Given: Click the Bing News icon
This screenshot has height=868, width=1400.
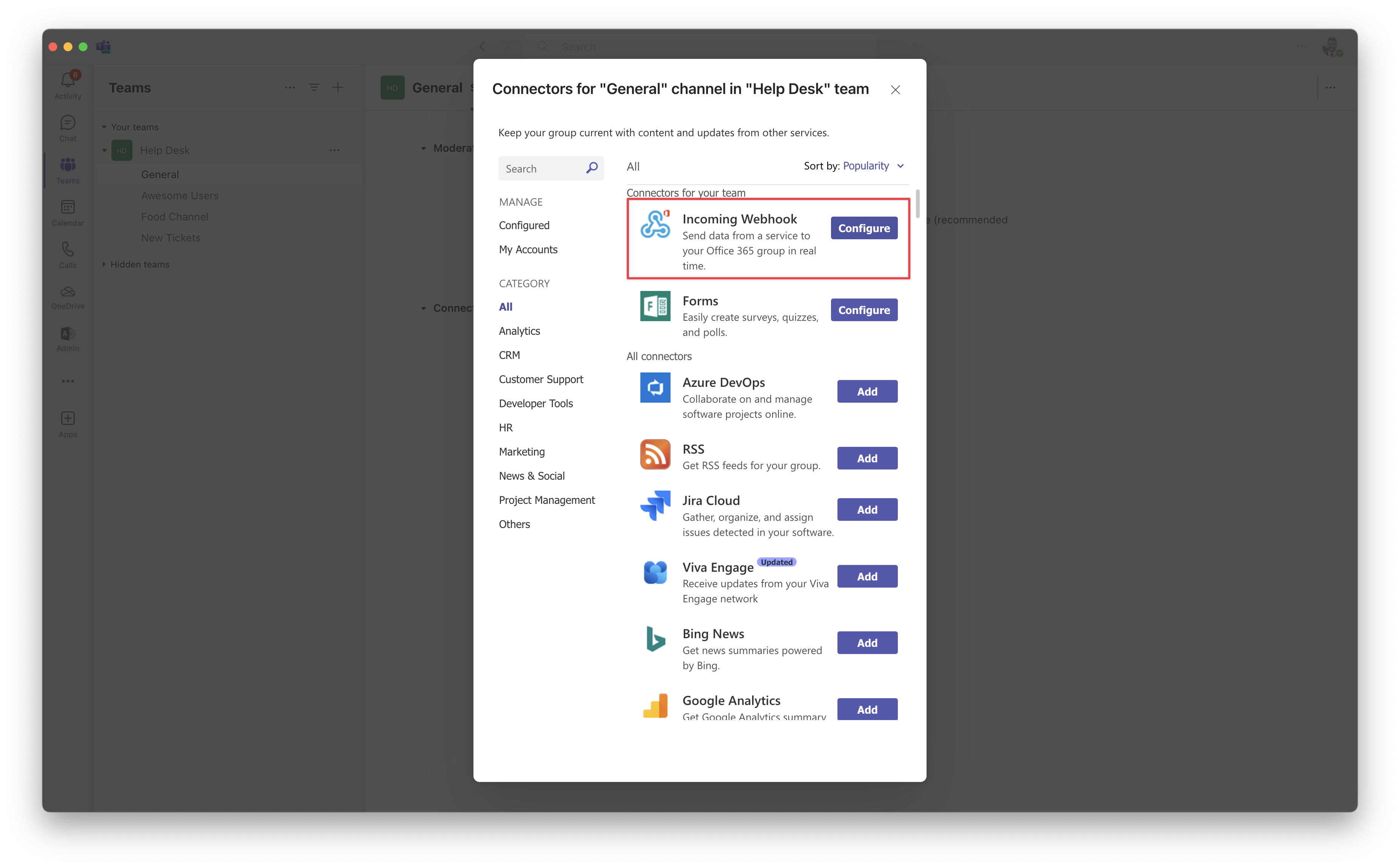Looking at the screenshot, I should [655, 639].
